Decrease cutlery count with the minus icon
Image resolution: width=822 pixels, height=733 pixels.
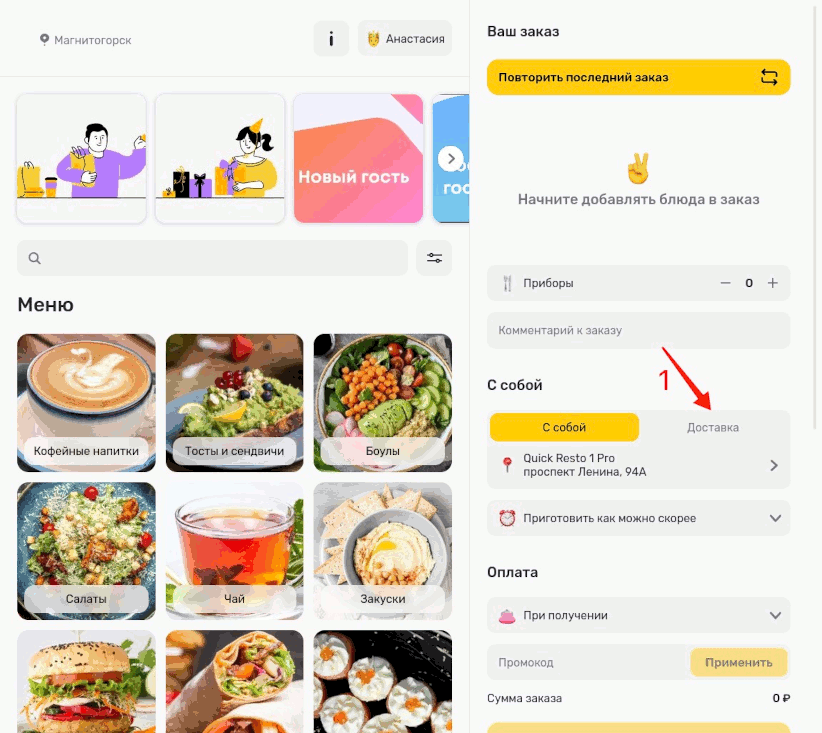pyautogui.click(x=725, y=283)
